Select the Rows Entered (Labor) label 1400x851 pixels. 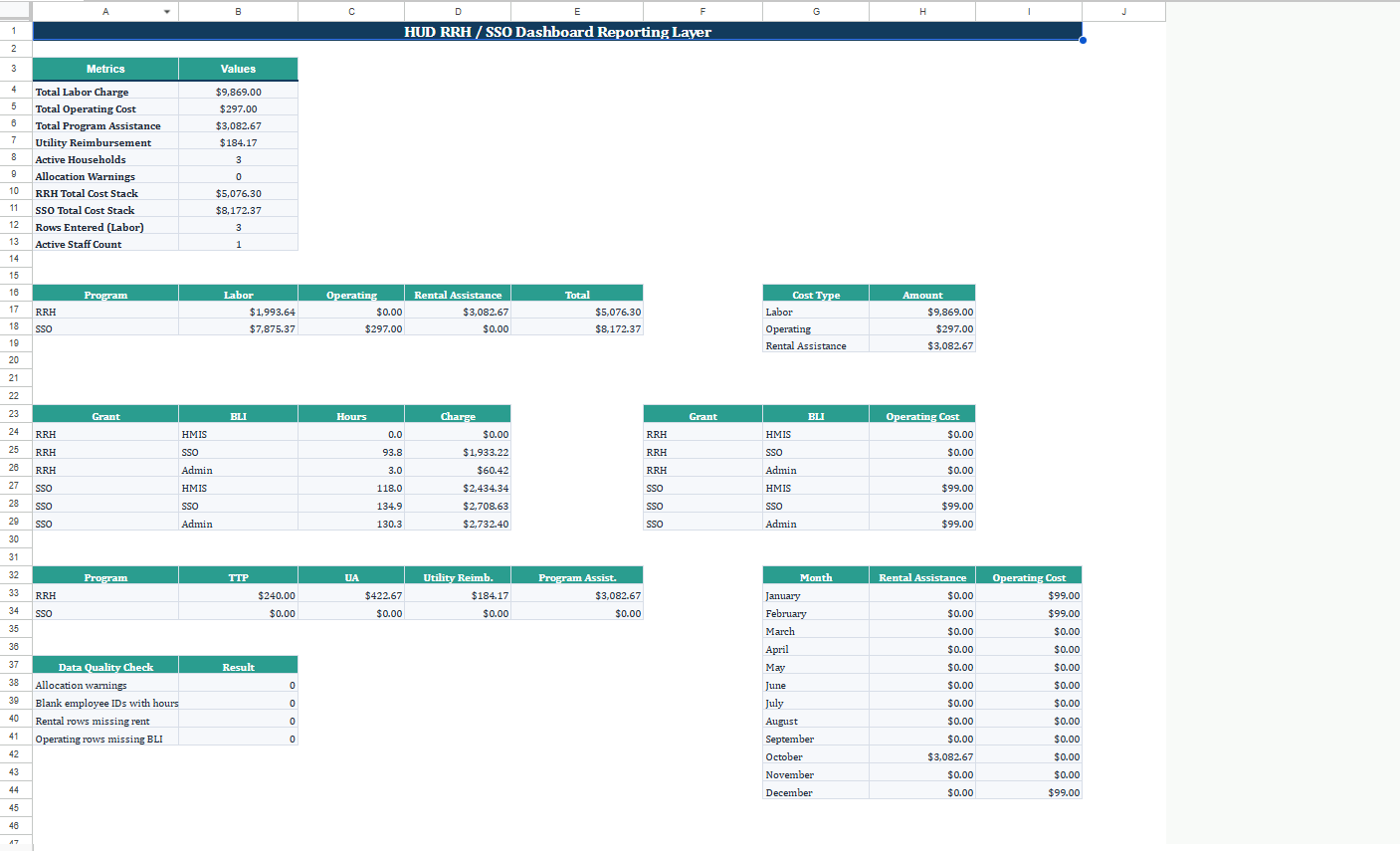[x=90, y=227]
